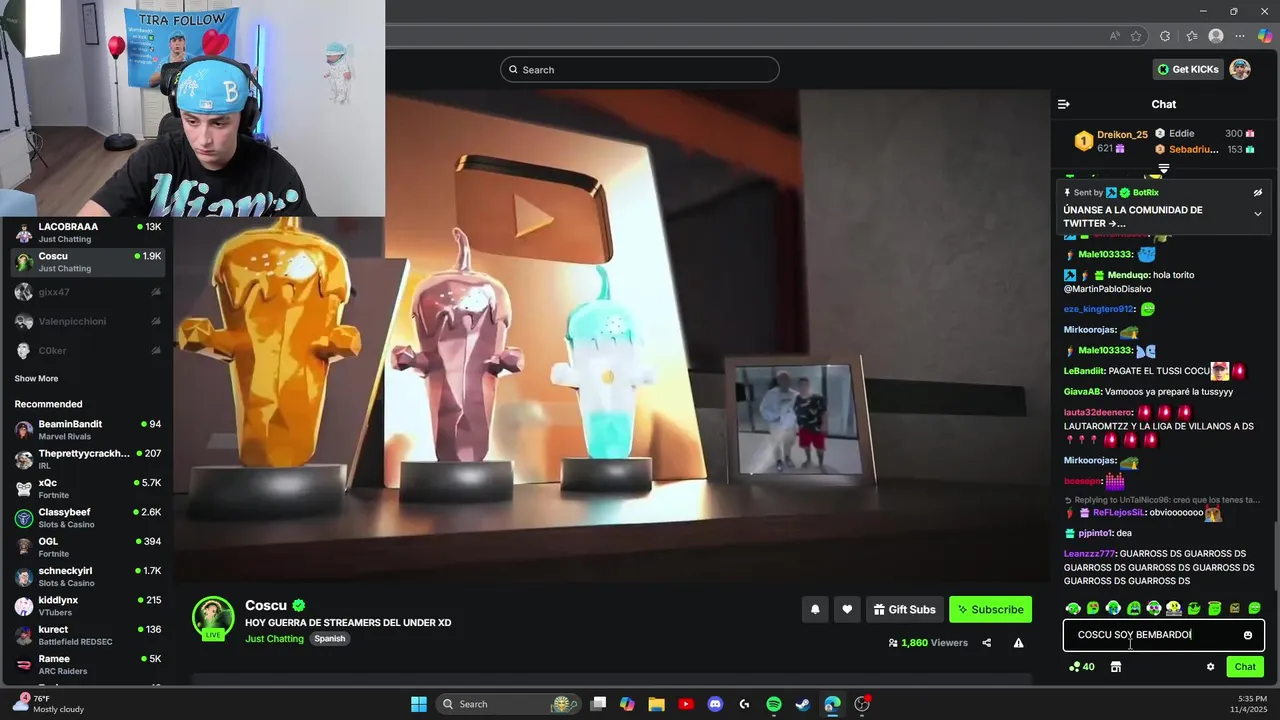This screenshot has width=1280, height=720.
Task: Send message with green Chat button
Action: 1245,667
